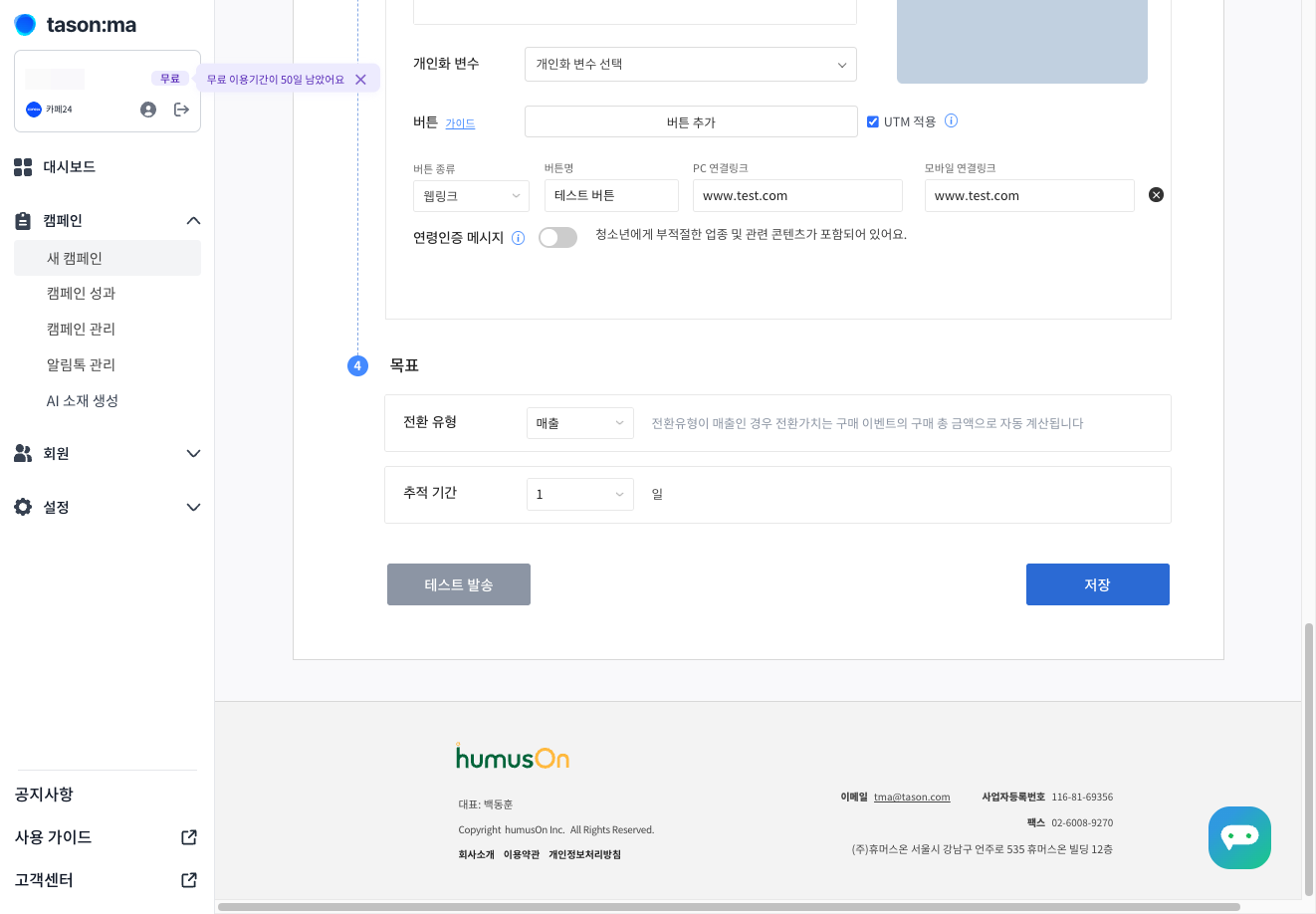Click the 전환유형이 매출인 경우 hint text
Viewport: 1316px width, 914px height.
(867, 423)
